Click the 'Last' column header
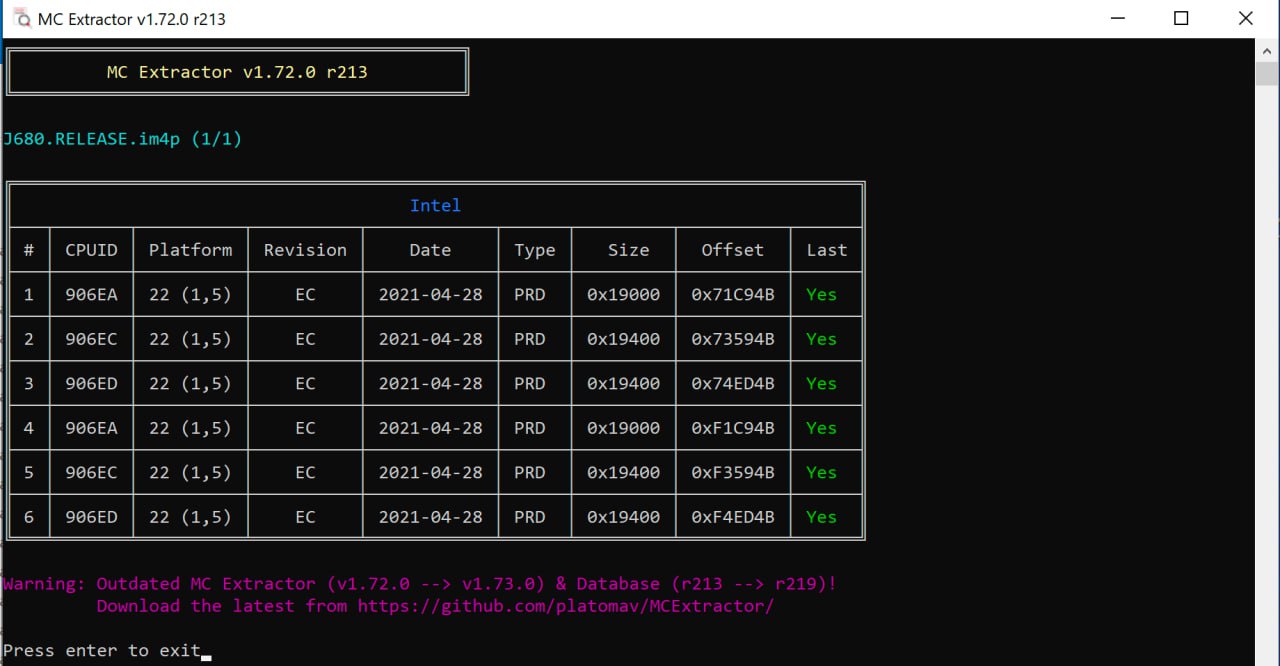Screen dimensions: 1280x666 (x=826, y=250)
